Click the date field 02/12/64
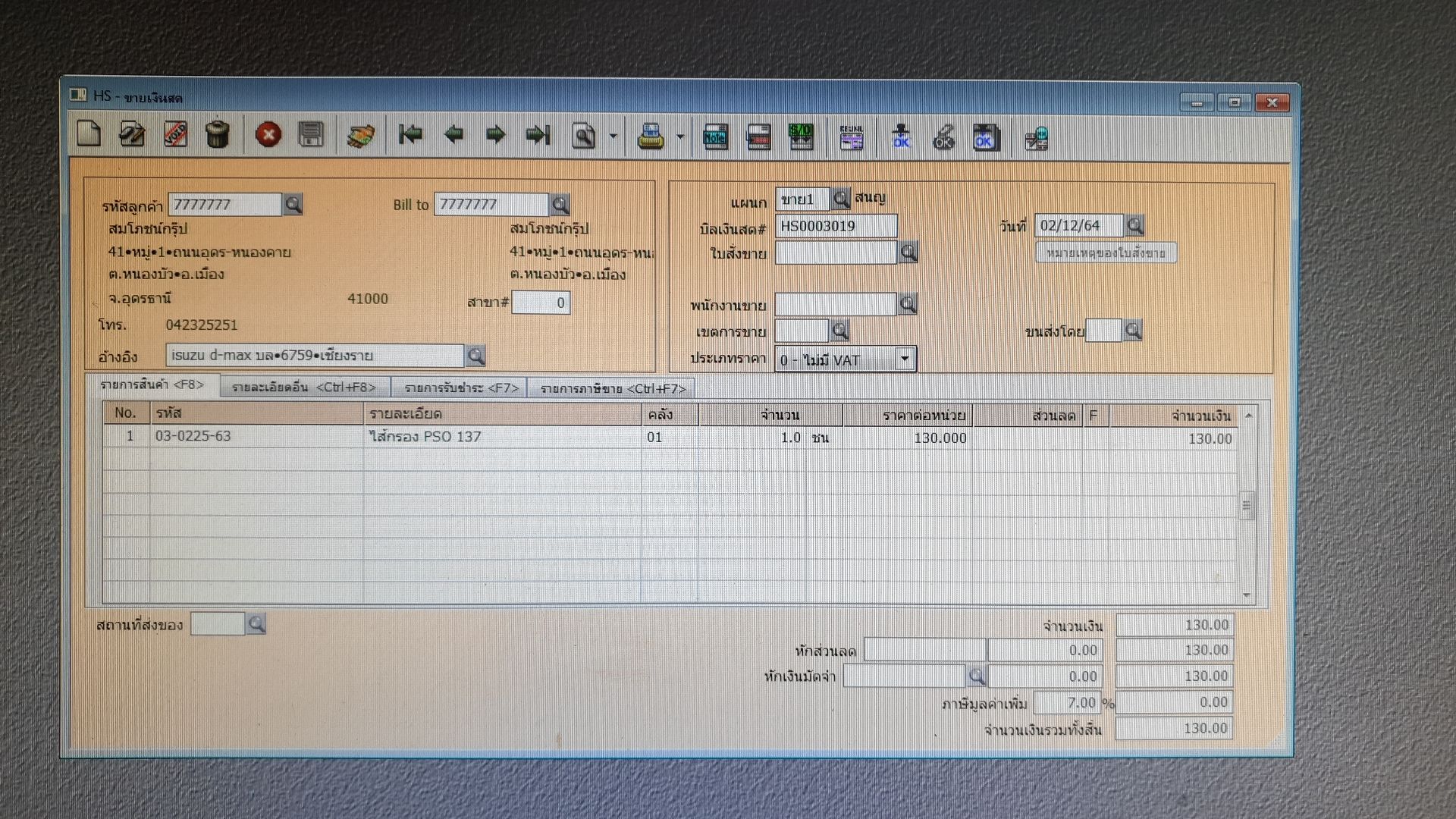Viewport: 1456px width, 819px height. 1078,225
